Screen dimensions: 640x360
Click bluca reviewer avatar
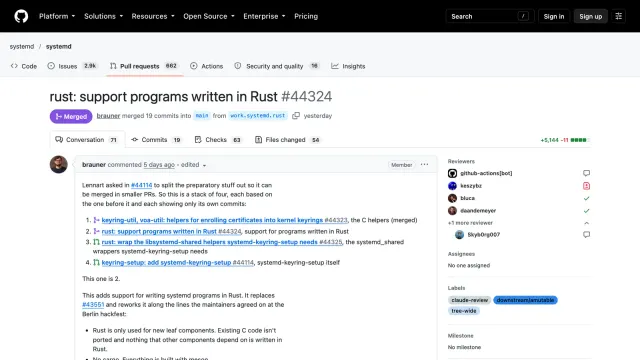pos(452,198)
